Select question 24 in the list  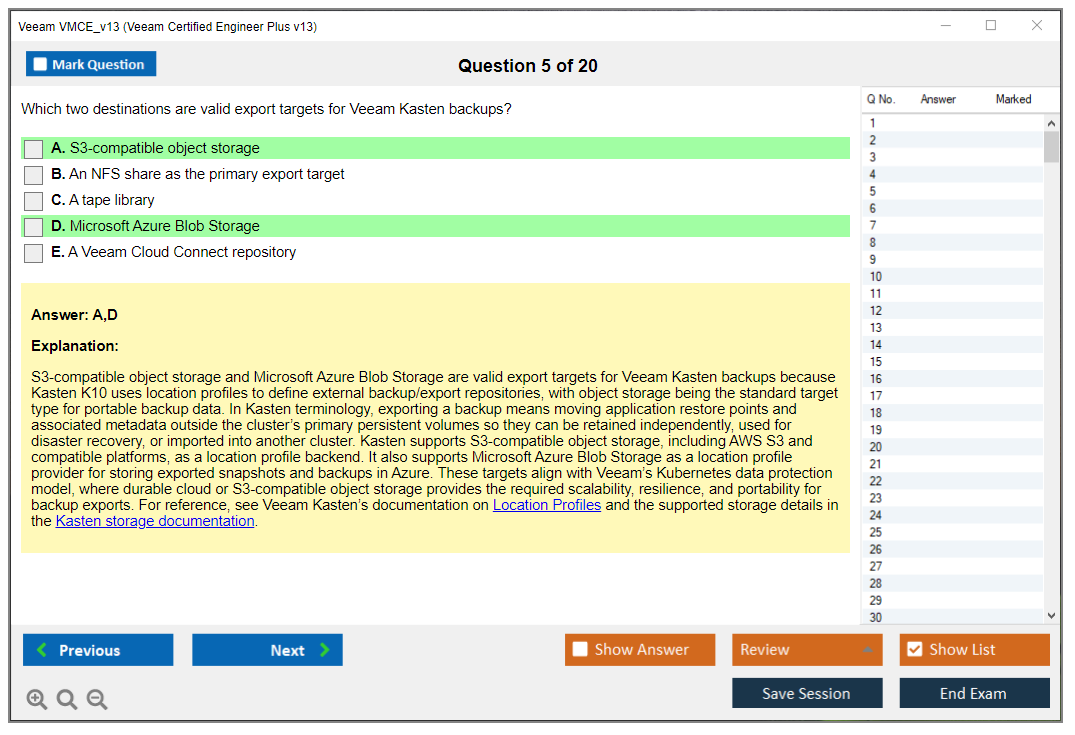tap(953, 516)
